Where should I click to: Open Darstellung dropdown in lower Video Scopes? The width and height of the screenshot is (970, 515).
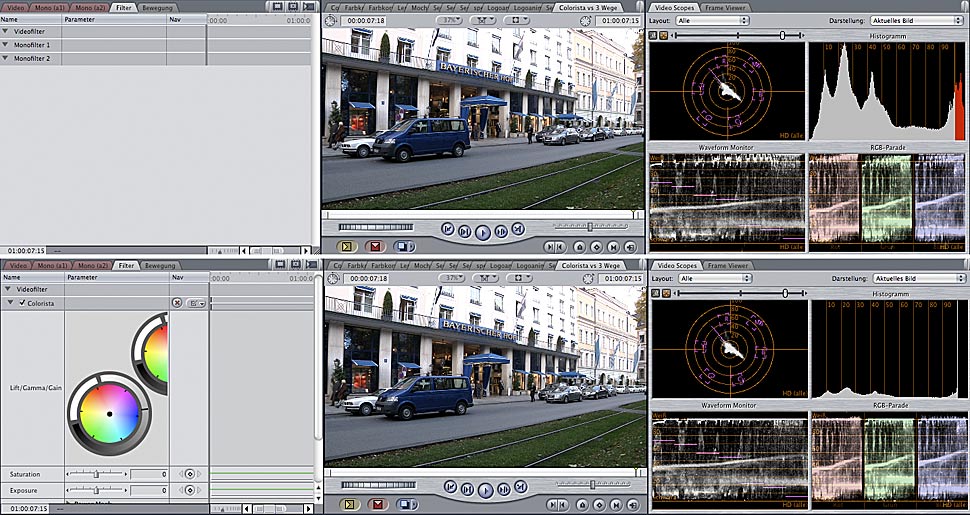click(x=916, y=278)
